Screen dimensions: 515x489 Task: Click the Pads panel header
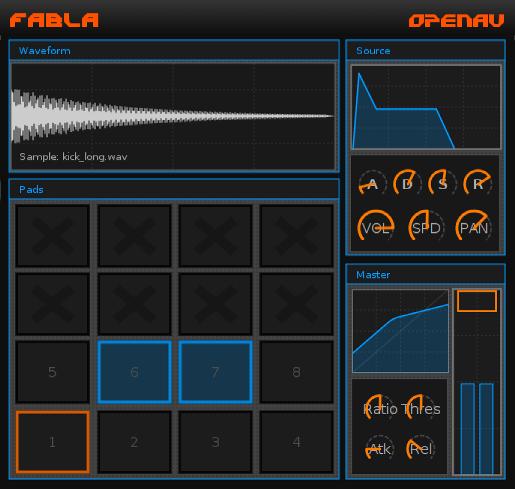pyautogui.click(x=174, y=189)
